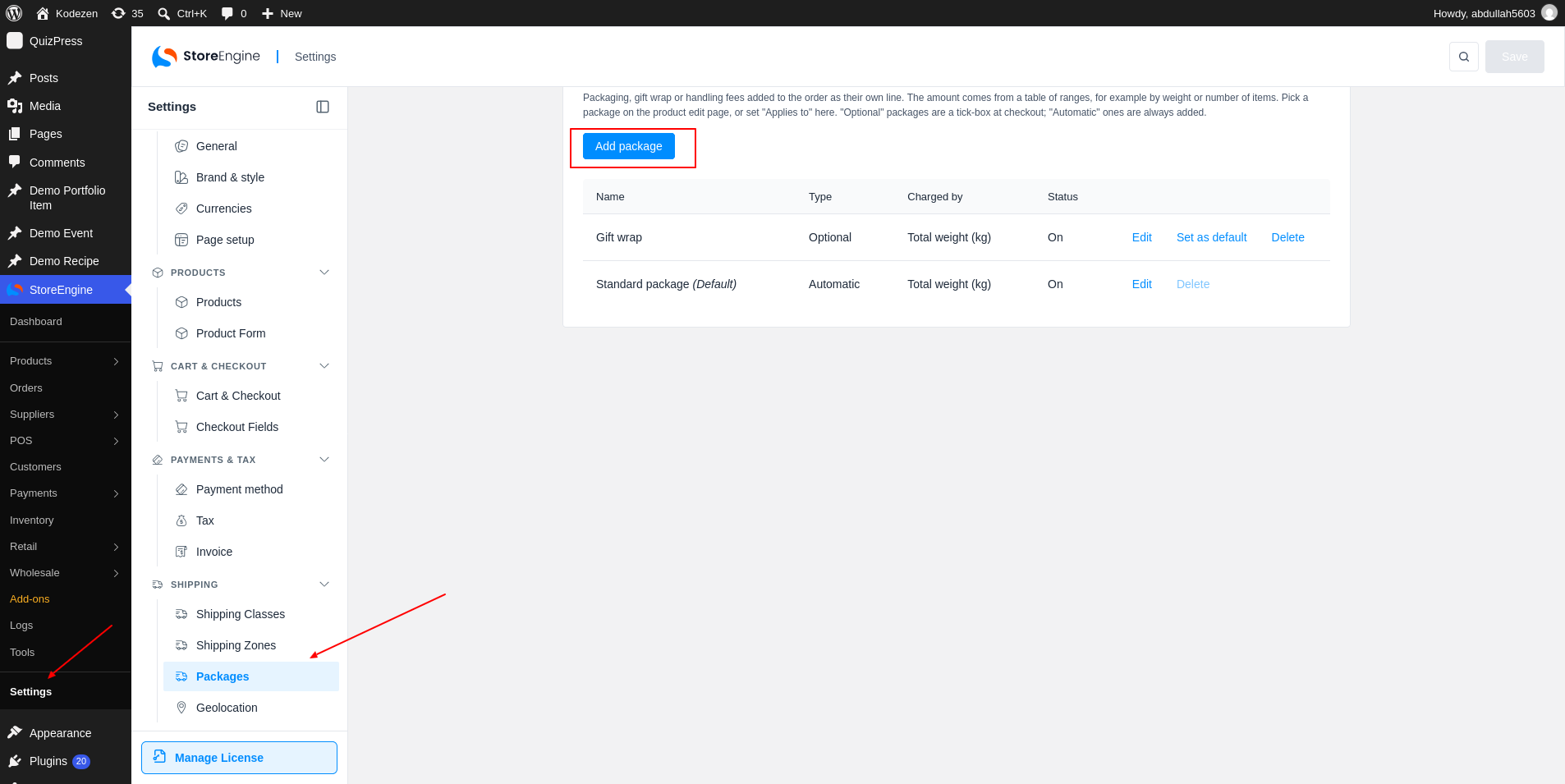Click the QuizPress icon in admin menu

point(15,40)
